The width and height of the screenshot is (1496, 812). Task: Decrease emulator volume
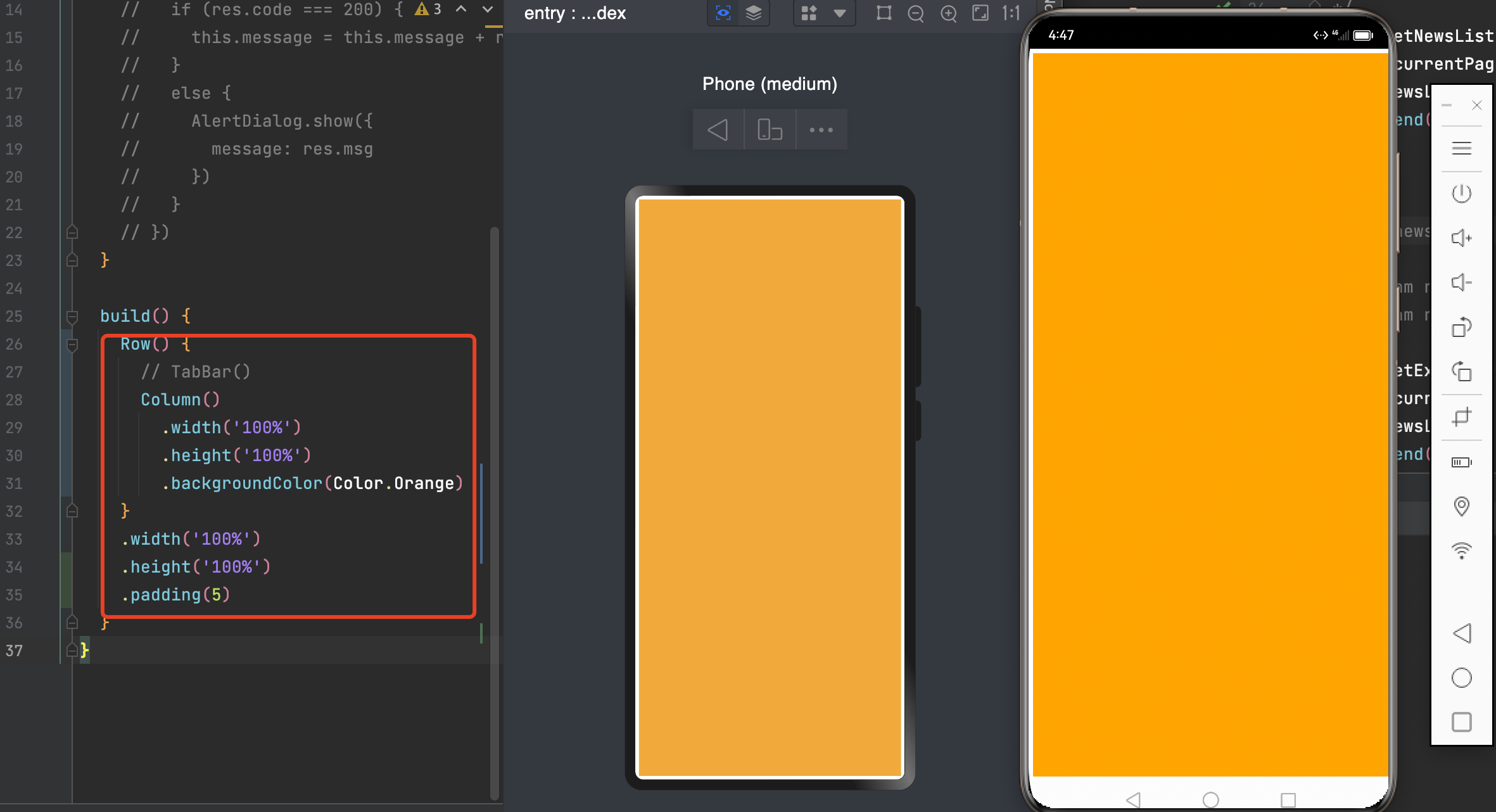[x=1461, y=282]
